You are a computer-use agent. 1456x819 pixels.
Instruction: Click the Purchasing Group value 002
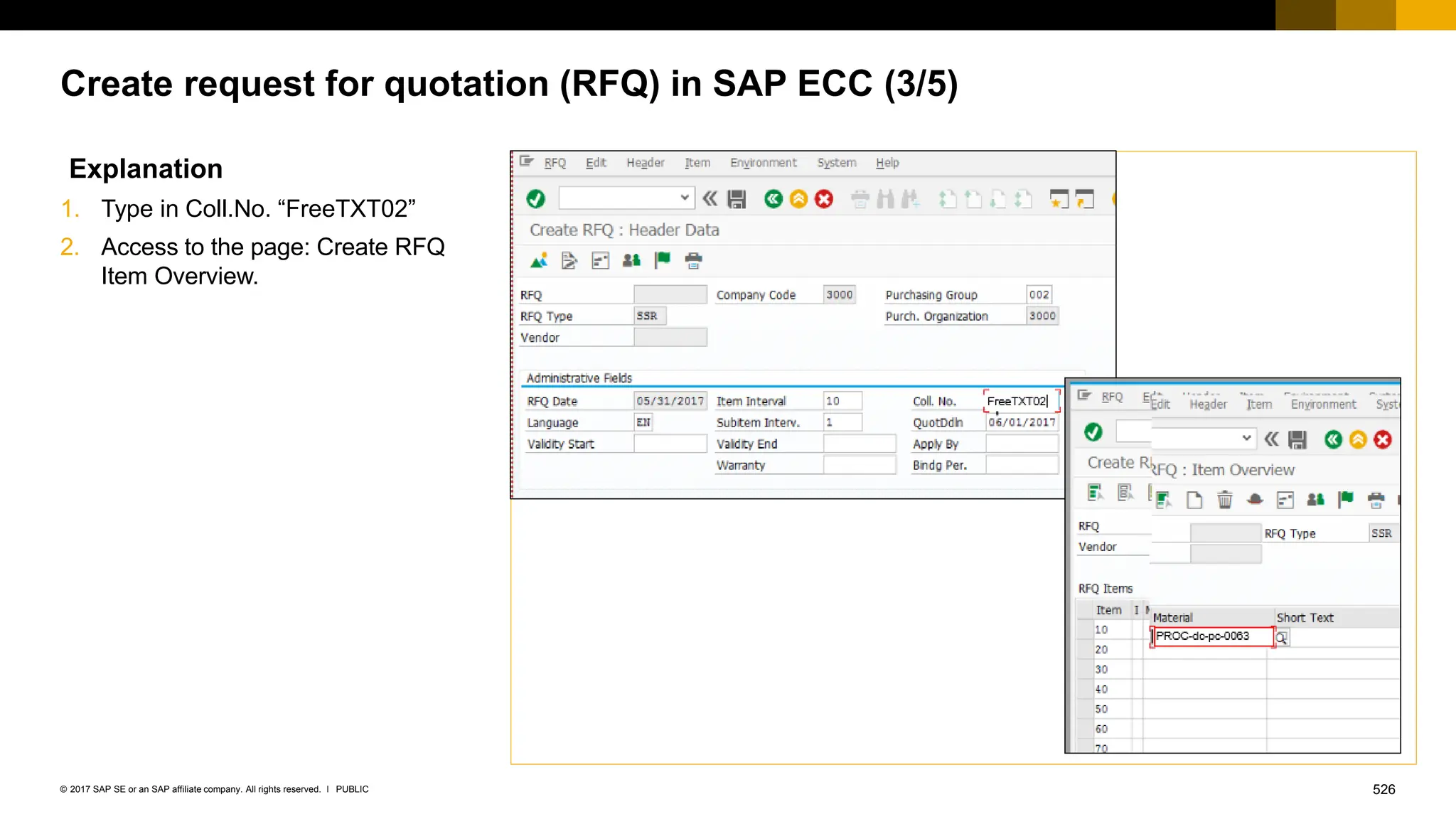click(x=1039, y=294)
